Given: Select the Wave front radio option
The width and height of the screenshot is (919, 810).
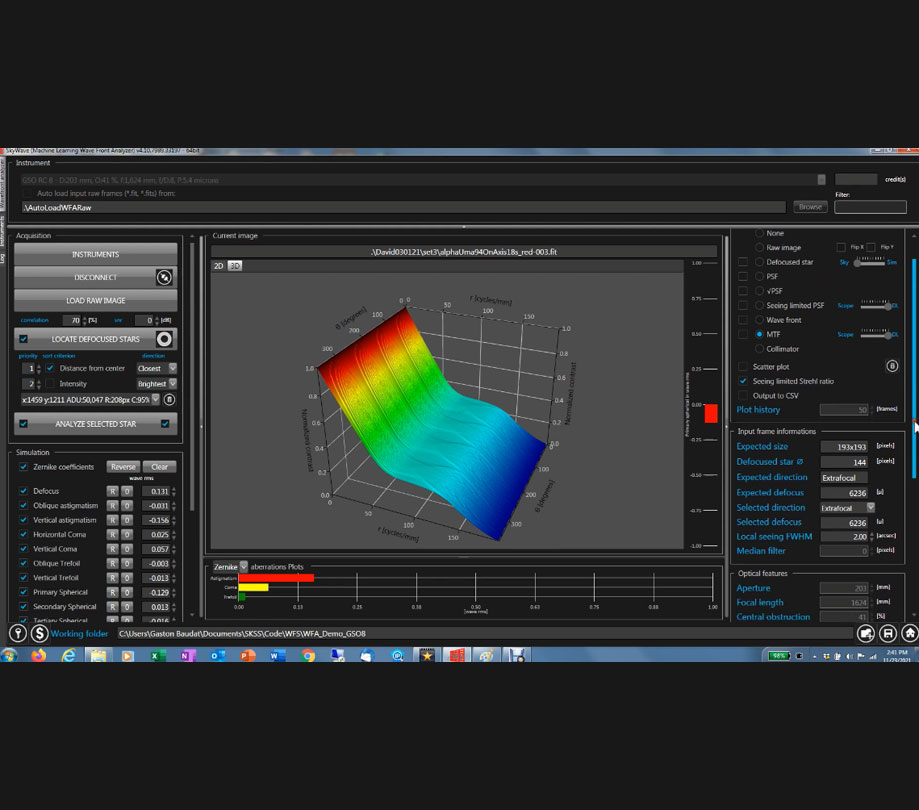Looking at the screenshot, I should [758, 320].
